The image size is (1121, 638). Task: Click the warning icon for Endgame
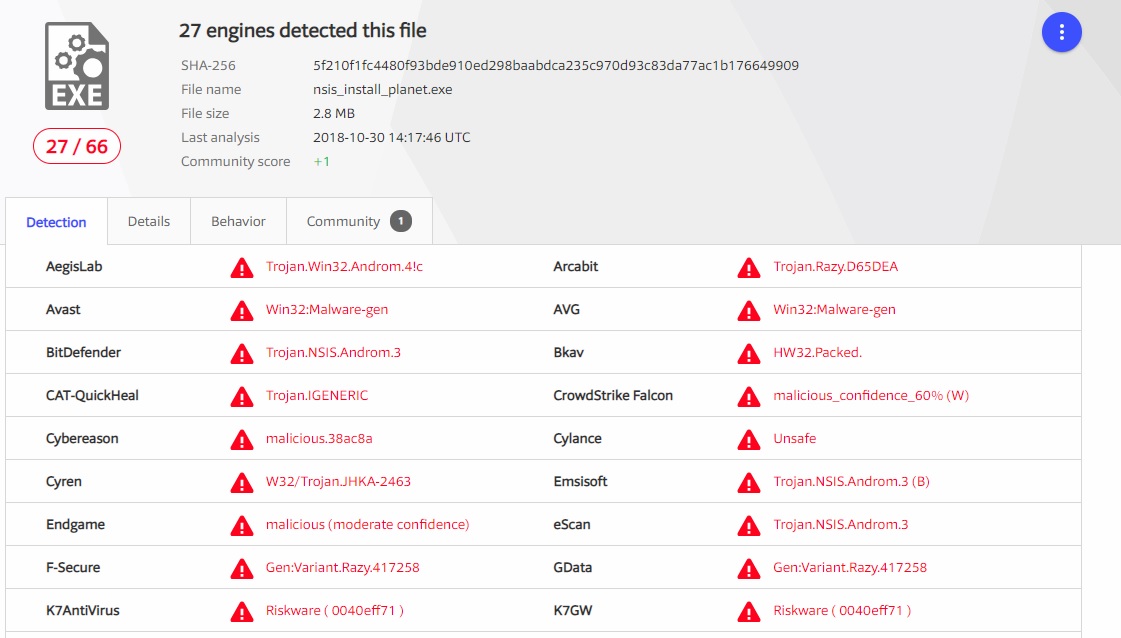(x=242, y=526)
